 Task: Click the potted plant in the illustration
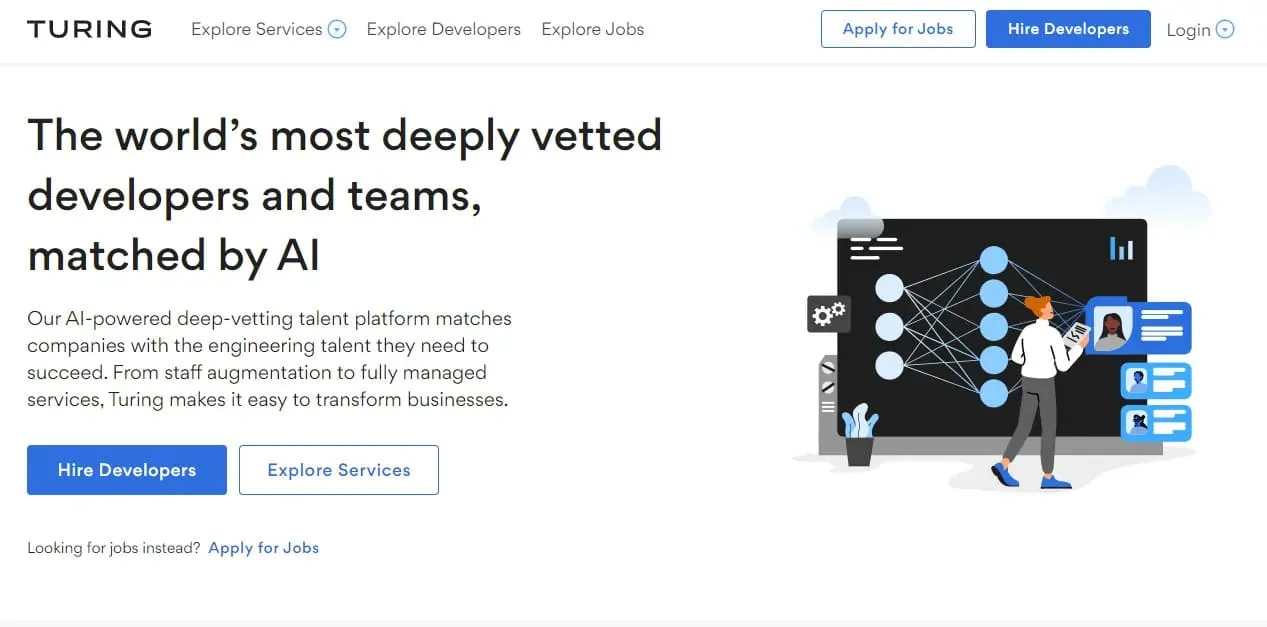tap(858, 435)
